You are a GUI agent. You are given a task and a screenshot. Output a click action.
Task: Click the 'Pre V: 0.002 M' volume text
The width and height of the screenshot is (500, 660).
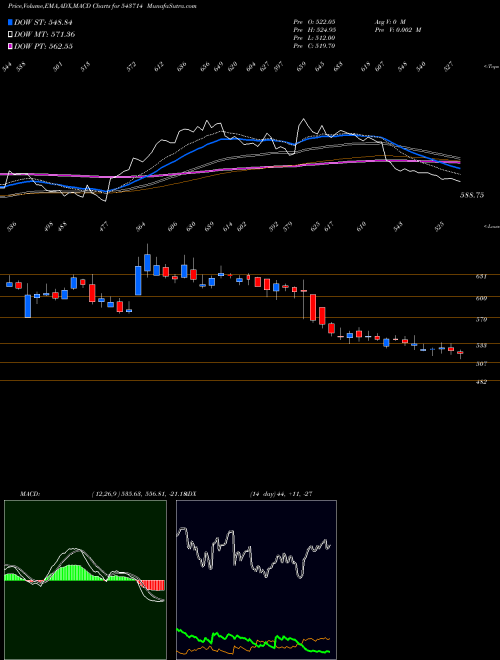(x=397, y=29)
